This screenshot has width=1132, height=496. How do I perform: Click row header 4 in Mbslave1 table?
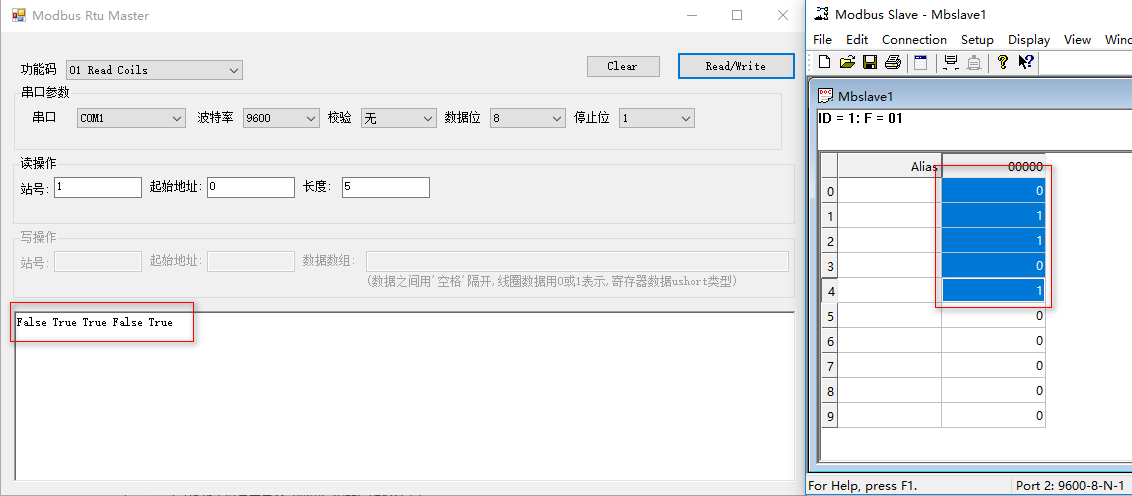830,291
